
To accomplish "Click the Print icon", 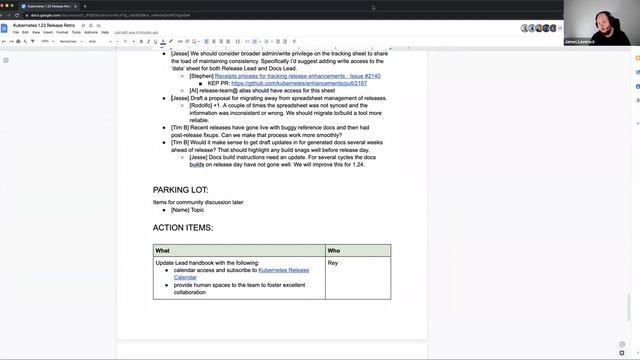I will click(18, 42).
